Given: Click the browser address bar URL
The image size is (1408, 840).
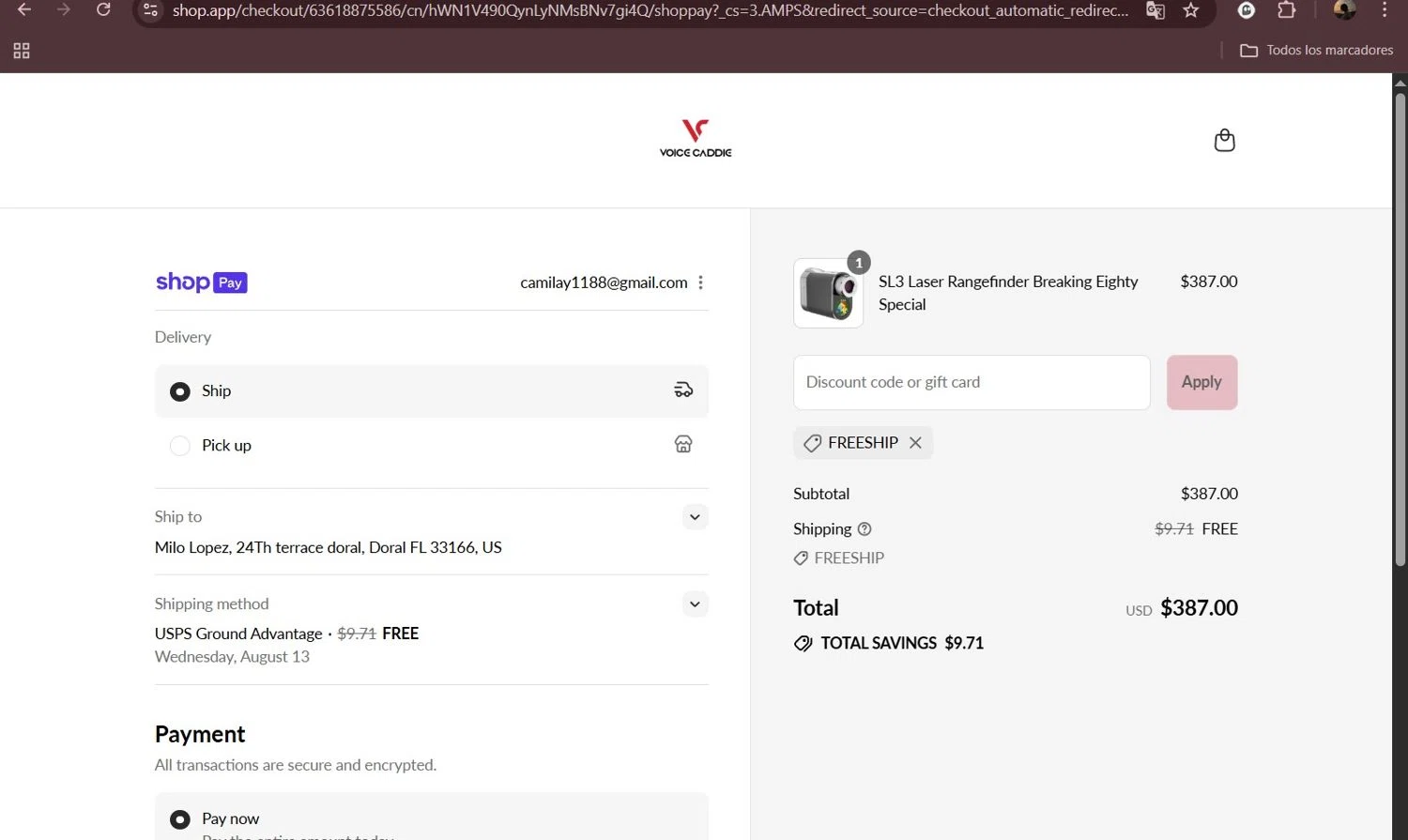Looking at the screenshot, I should [650, 10].
